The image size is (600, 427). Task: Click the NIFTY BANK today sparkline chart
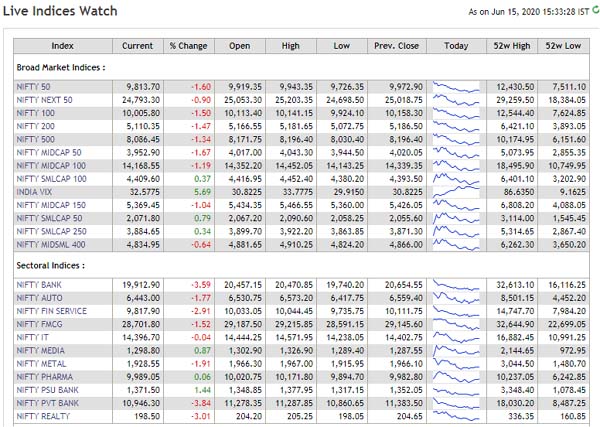456,285
